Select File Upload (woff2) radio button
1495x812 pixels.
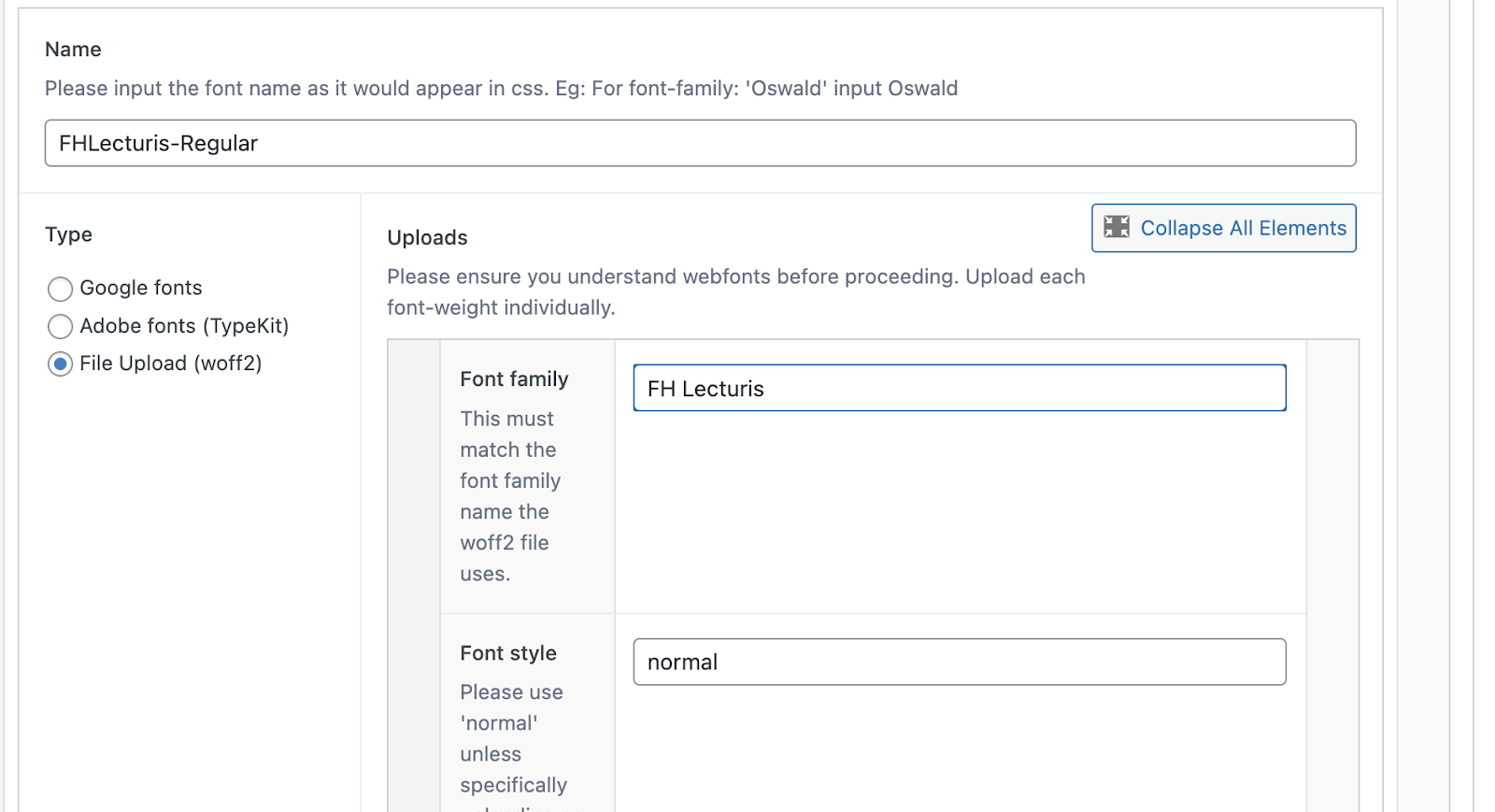pyautogui.click(x=61, y=363)
